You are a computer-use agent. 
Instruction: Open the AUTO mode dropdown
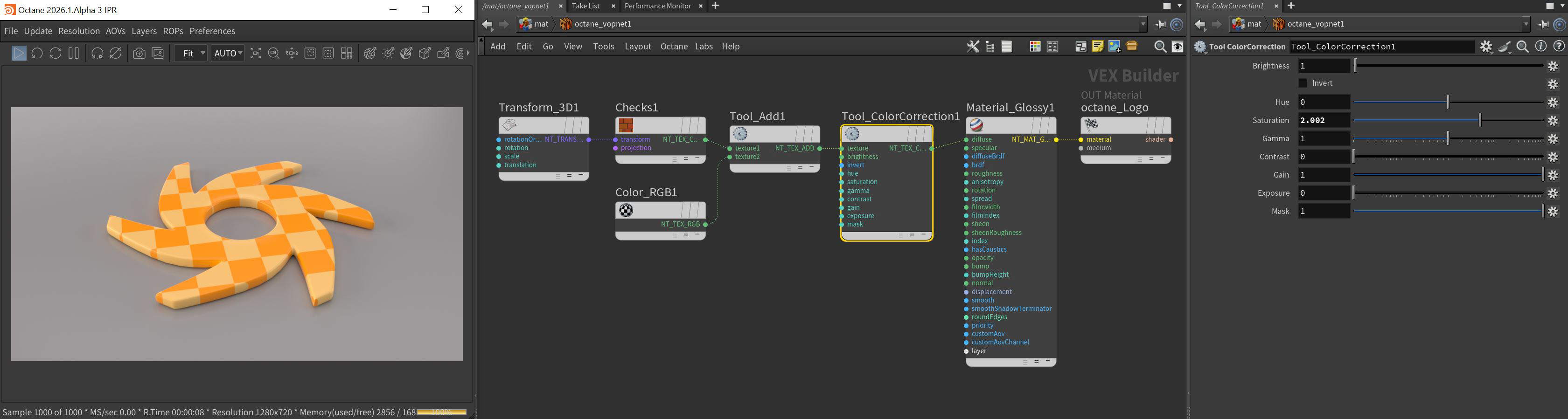228,54
